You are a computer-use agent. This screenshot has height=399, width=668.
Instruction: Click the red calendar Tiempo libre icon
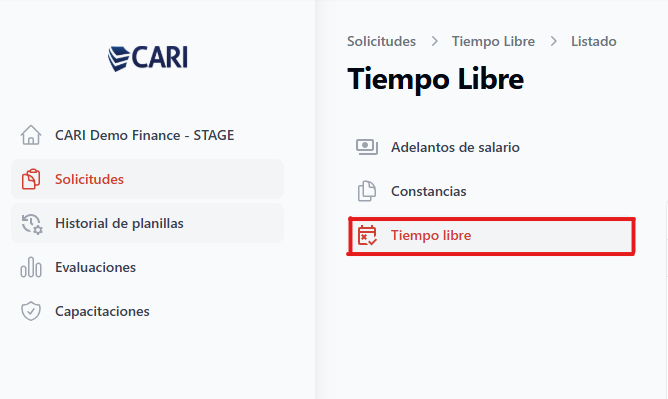click(x=367, y=235)
